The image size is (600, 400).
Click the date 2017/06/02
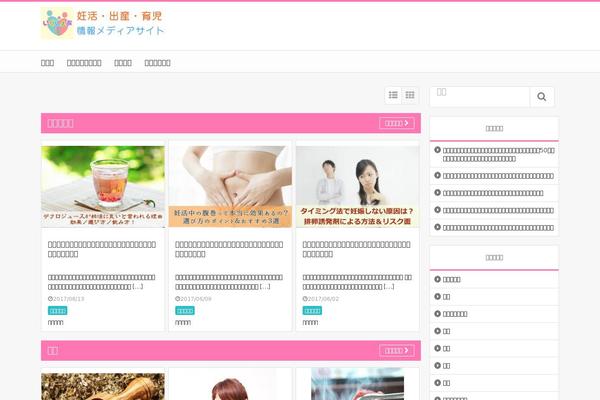(x=321, y=299)
